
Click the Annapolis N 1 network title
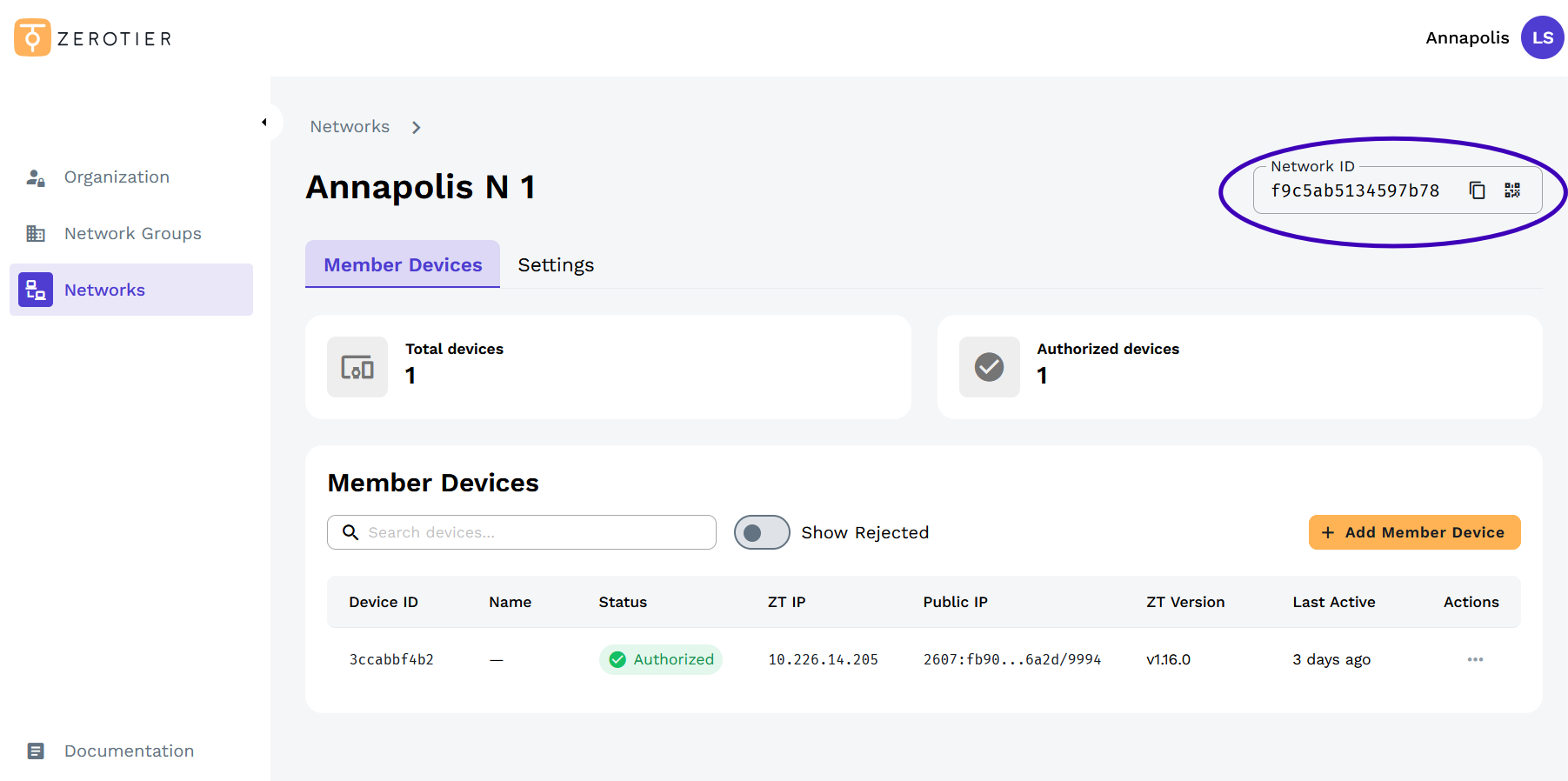(x=420, y=187)
